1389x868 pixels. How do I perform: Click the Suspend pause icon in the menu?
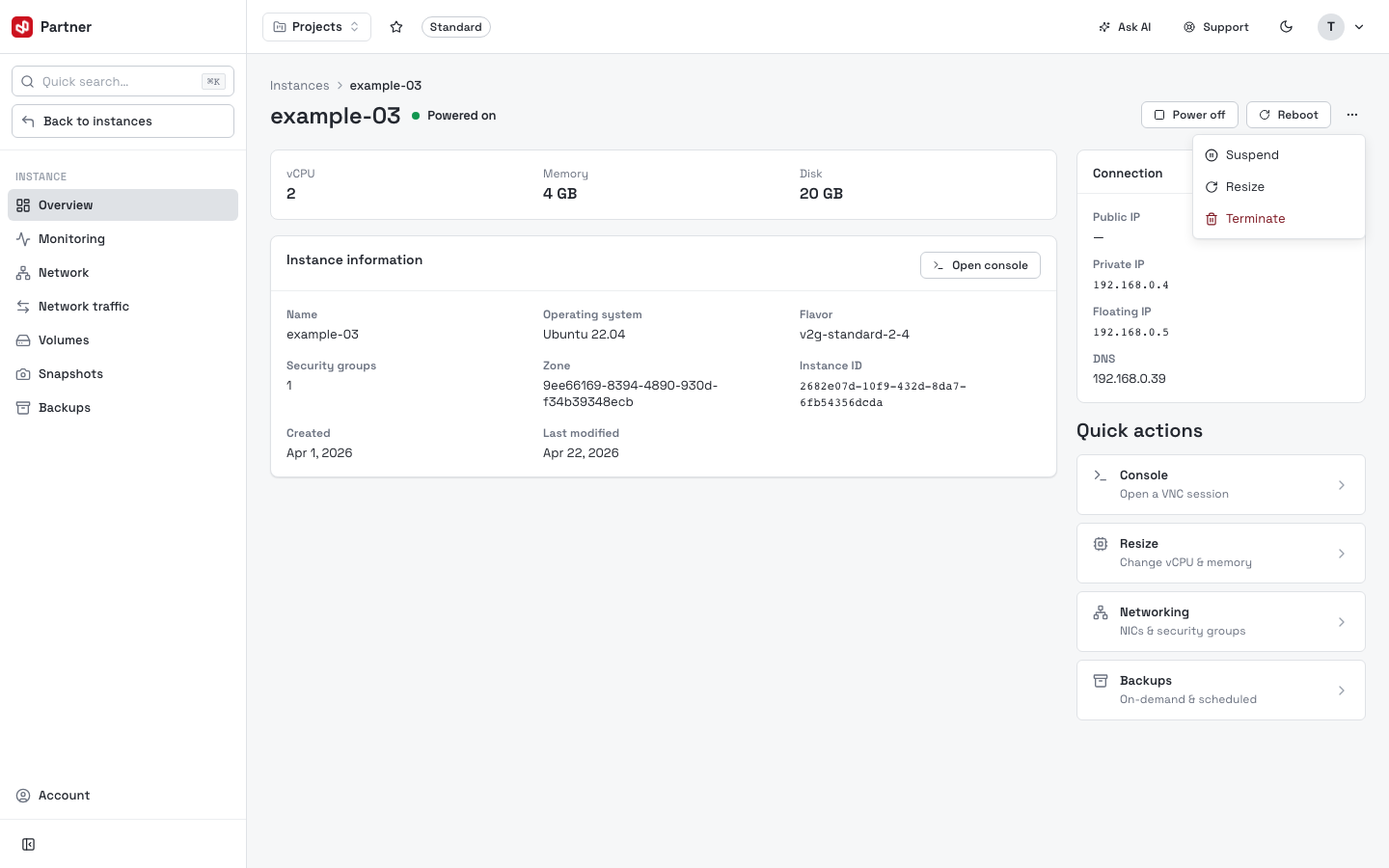[1212, 155]
